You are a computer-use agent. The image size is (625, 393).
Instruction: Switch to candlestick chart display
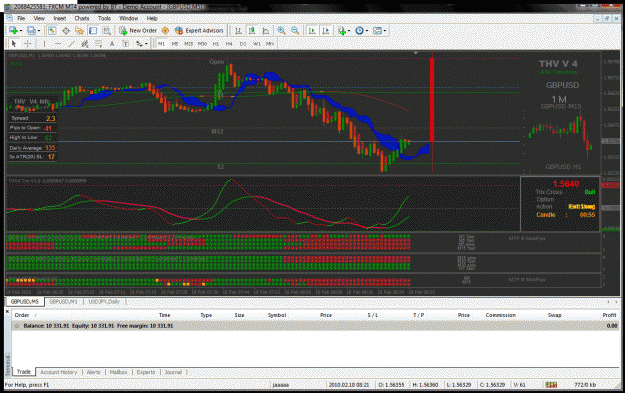pos(252,31)
